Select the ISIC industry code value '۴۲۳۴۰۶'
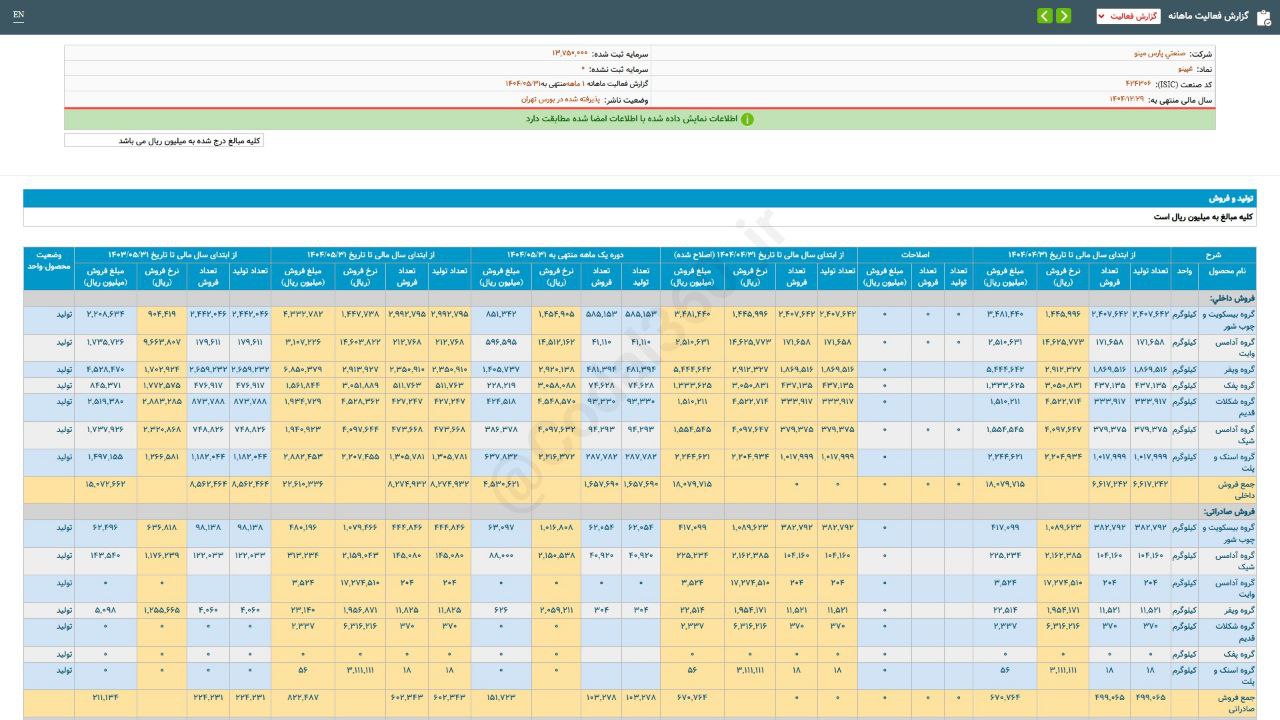The width and height of the screenshot is (1280, 720). pyautogui.click(x=1138, y=84)
